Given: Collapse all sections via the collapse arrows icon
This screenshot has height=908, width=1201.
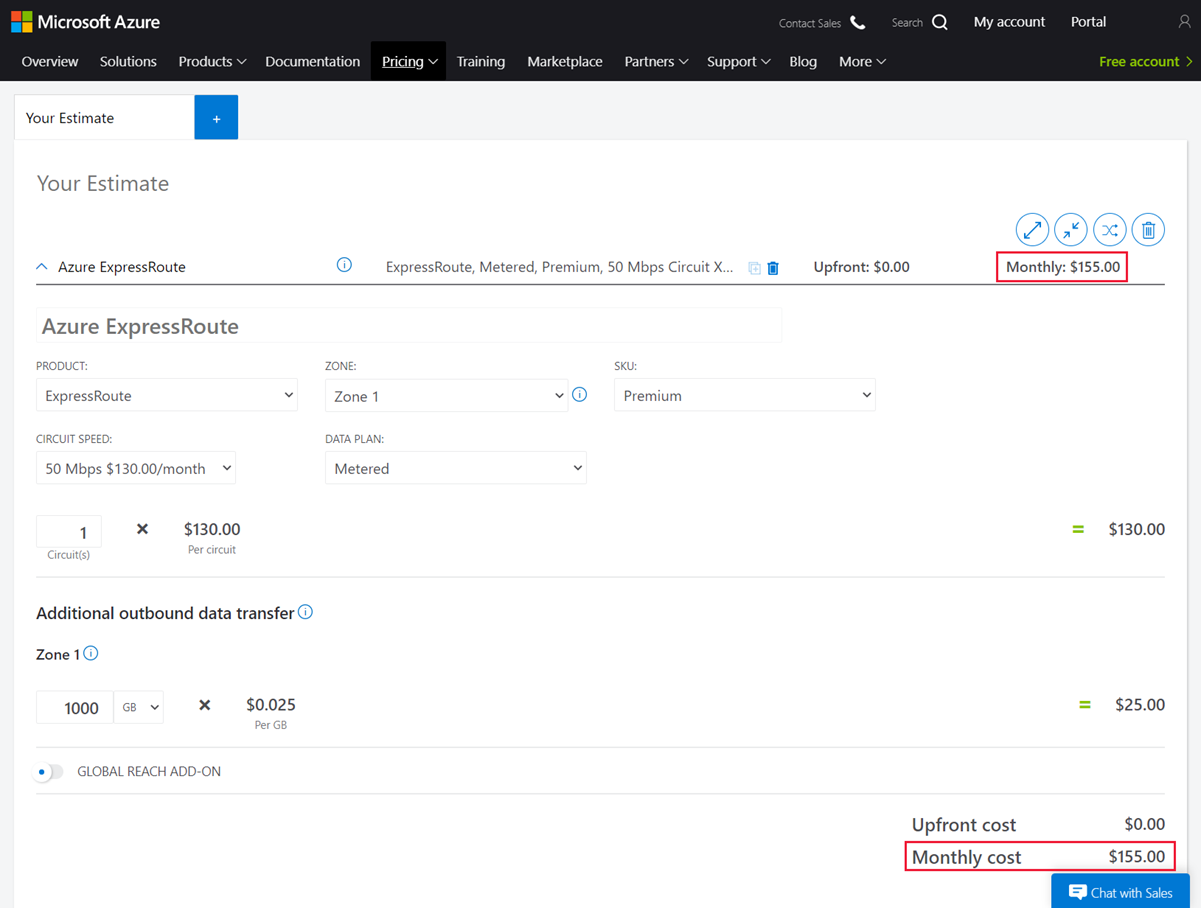Looking at the screenshot, I should (1070, 229).
